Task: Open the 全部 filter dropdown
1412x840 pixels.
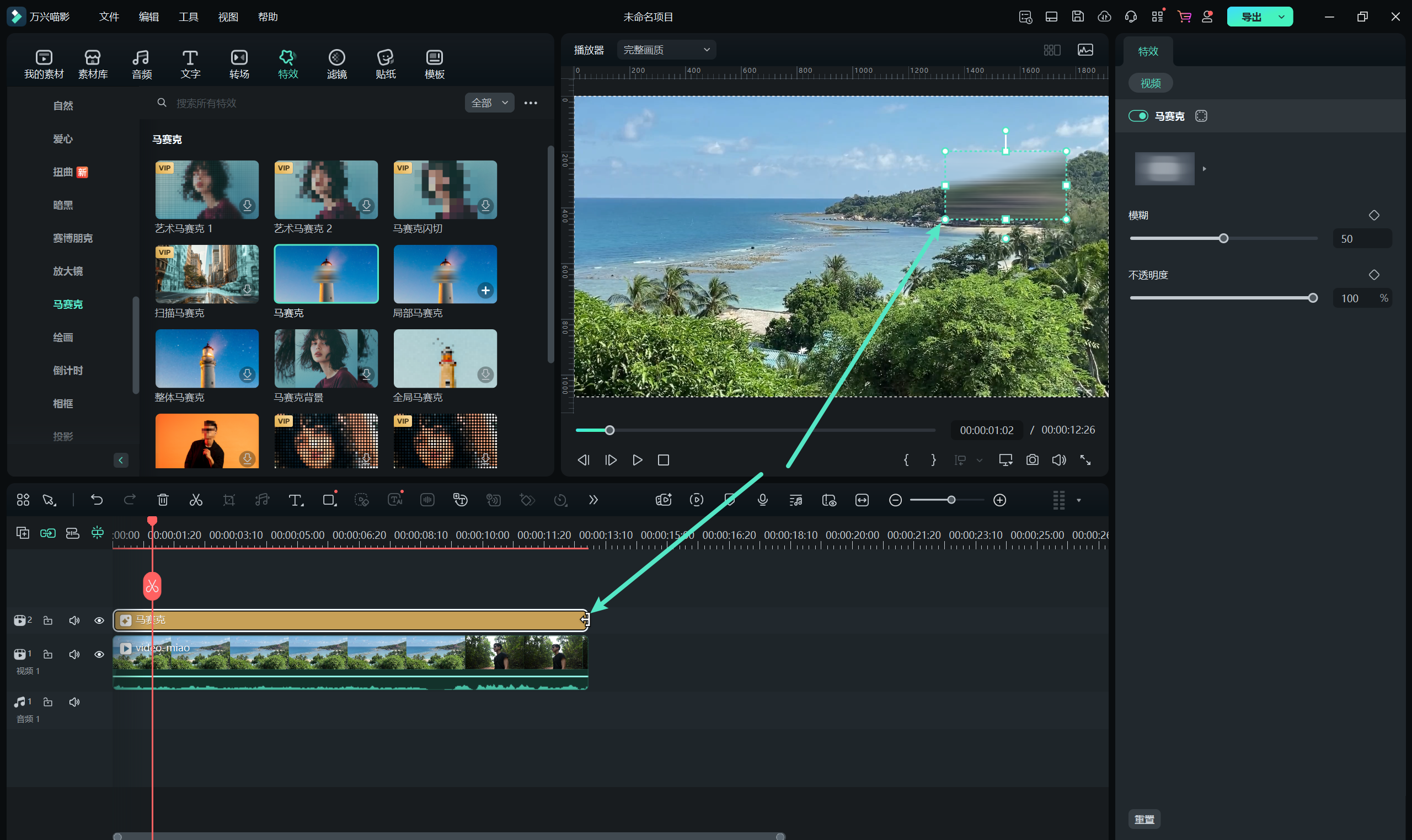Action: (x=489, y=103)
